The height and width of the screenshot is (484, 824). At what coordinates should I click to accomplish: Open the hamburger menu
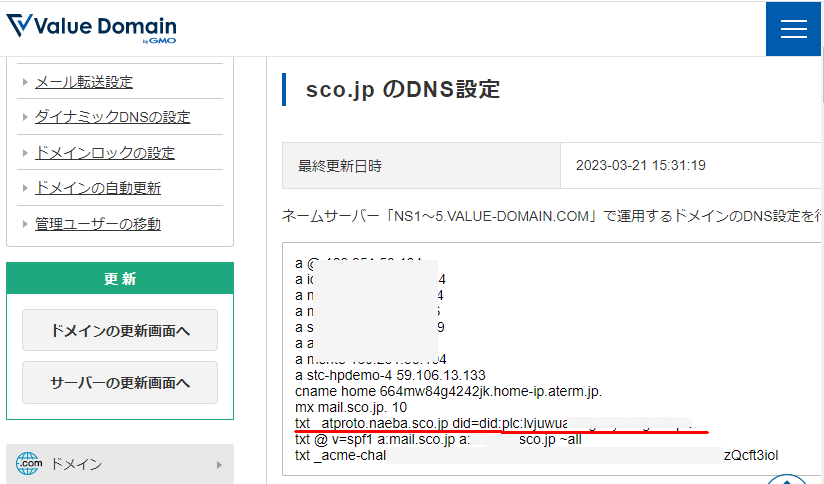coord(794,29)
